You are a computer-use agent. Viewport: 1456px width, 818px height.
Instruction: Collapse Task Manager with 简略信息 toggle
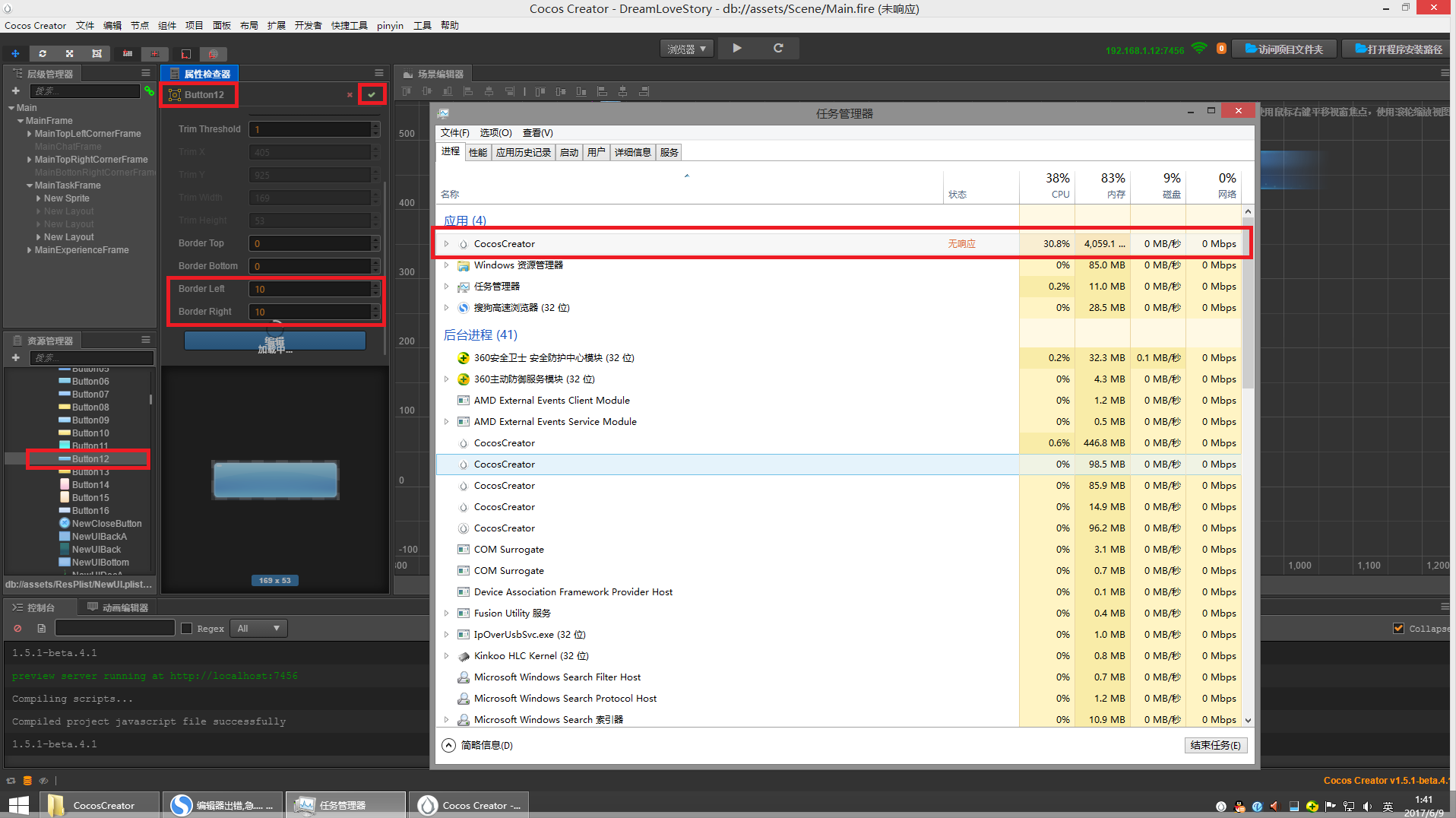click(478, 745)
